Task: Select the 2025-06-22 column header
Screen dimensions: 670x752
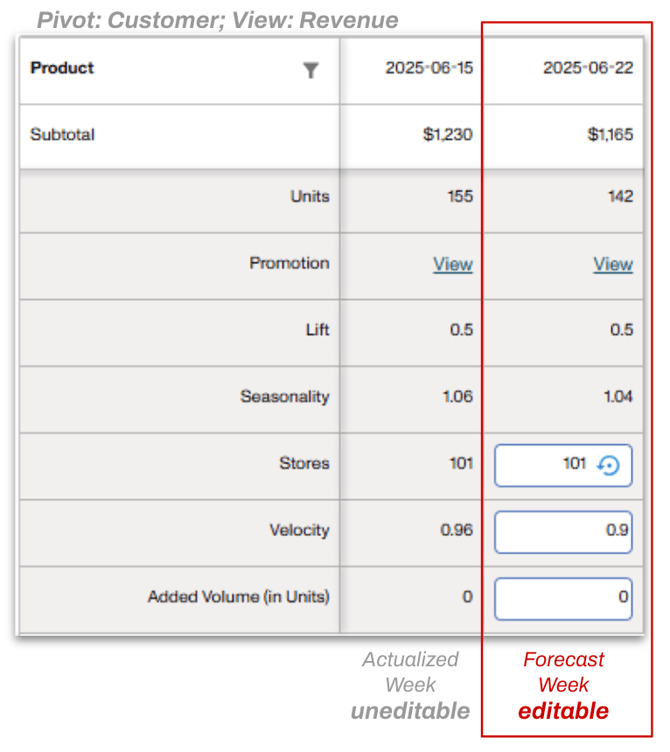Action: click(x=588, y=68)
